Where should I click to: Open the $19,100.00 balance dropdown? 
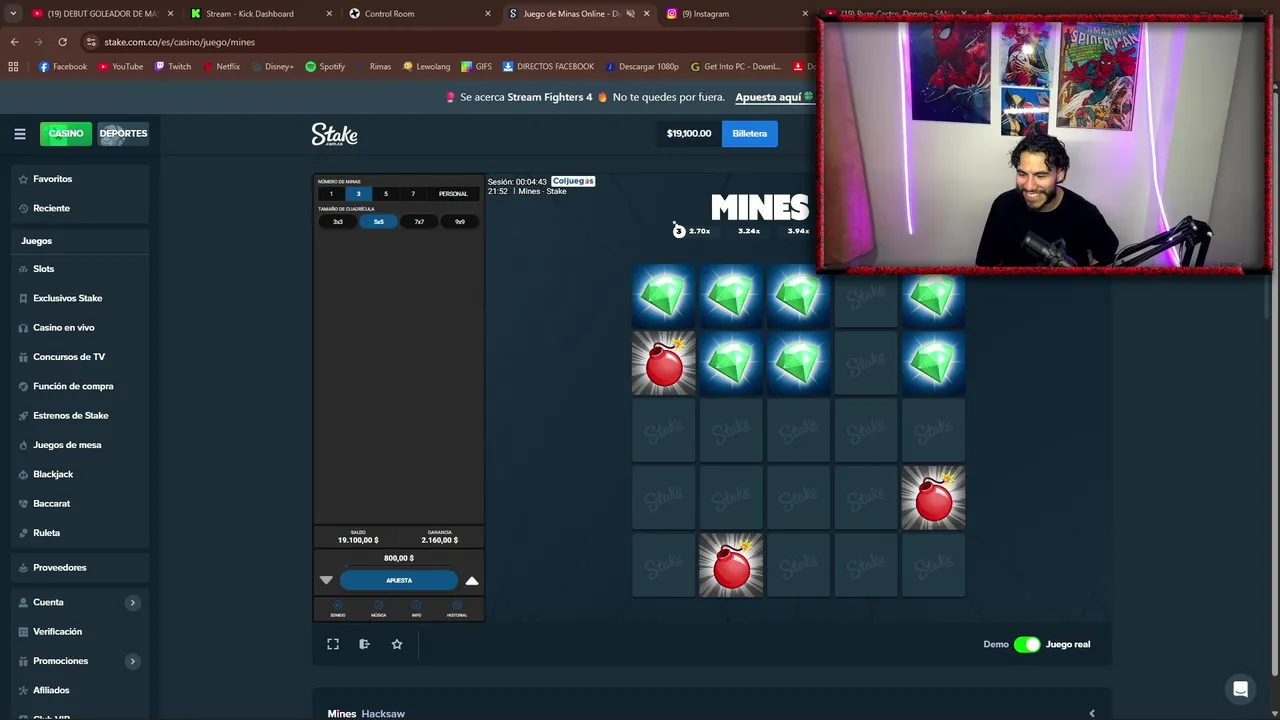pyautogui.click(x=689, y=133)
